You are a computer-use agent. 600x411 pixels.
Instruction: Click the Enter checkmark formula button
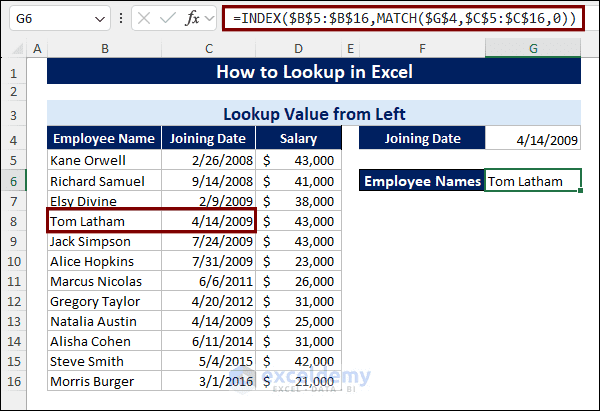click(x=167, y=18)
